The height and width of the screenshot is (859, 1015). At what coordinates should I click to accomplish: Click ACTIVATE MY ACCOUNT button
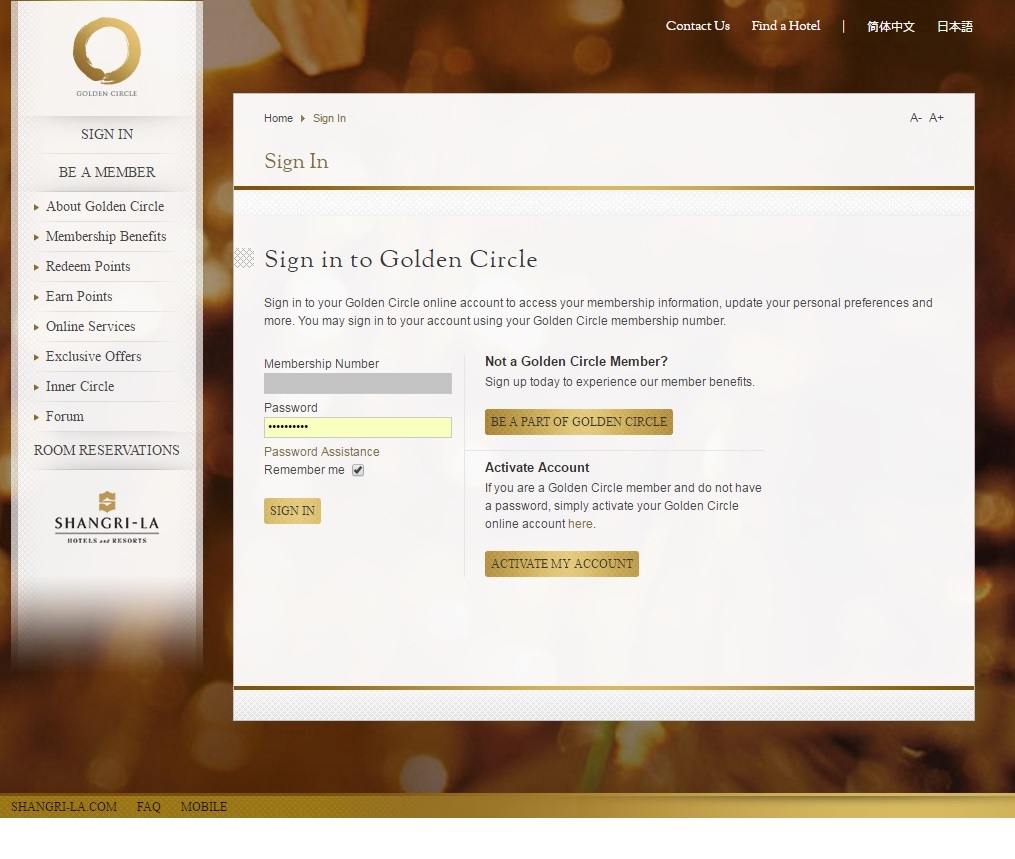pos(562,564)
